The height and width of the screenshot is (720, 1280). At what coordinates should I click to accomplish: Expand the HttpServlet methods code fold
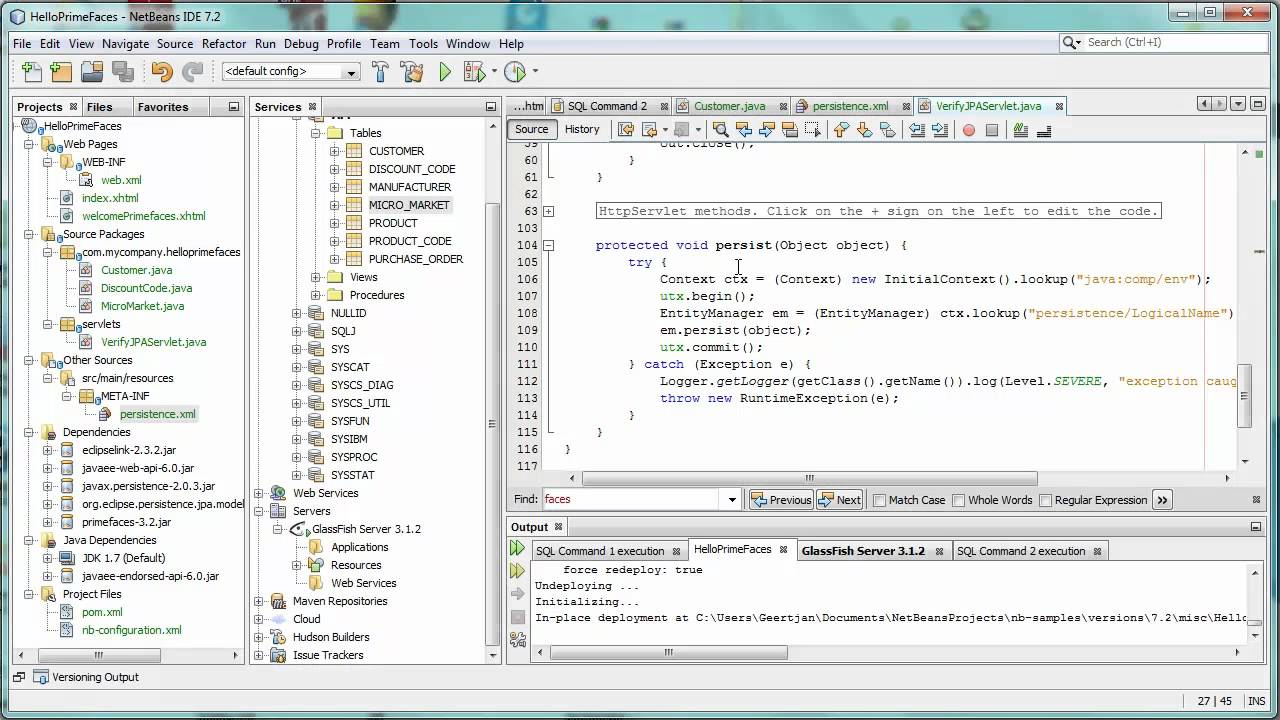(x=548, y=211)
